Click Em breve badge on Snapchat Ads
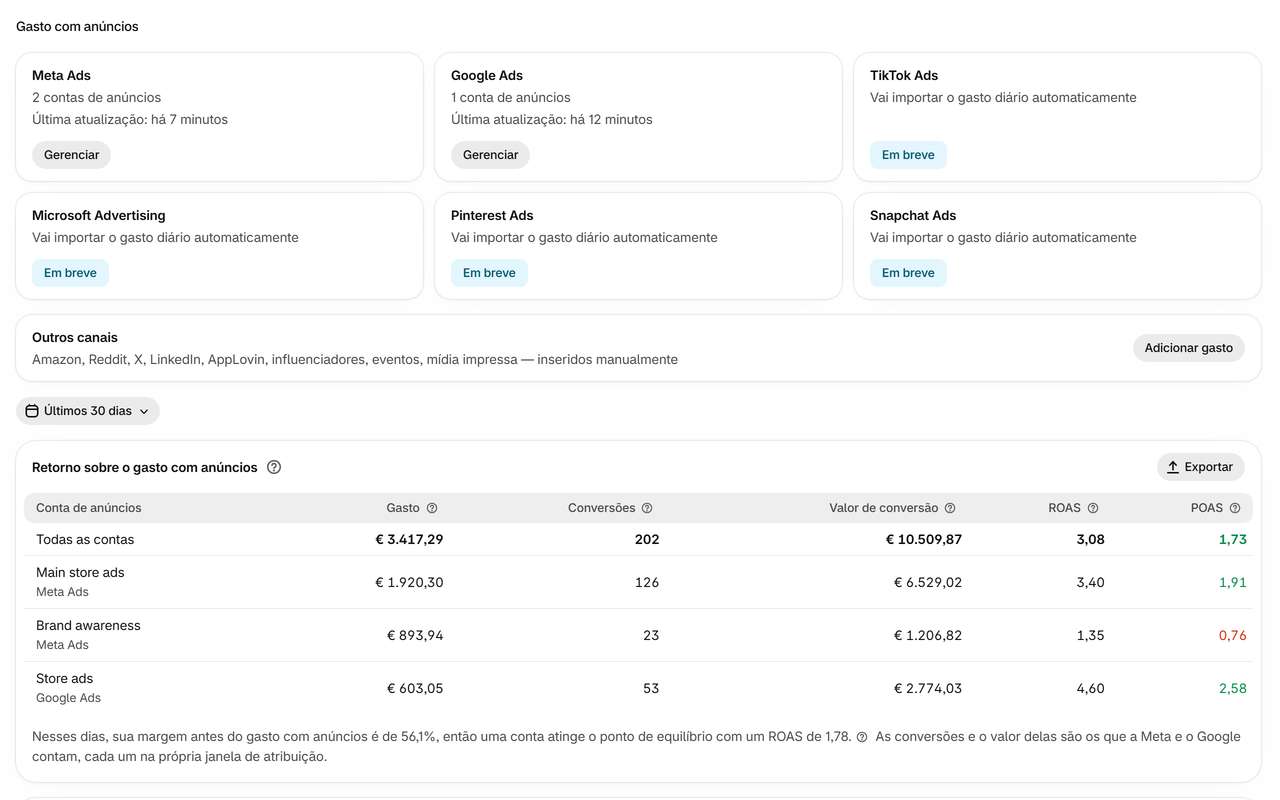Image resolution: width=1280 pixels, height=800 pixels. [908, 273]
